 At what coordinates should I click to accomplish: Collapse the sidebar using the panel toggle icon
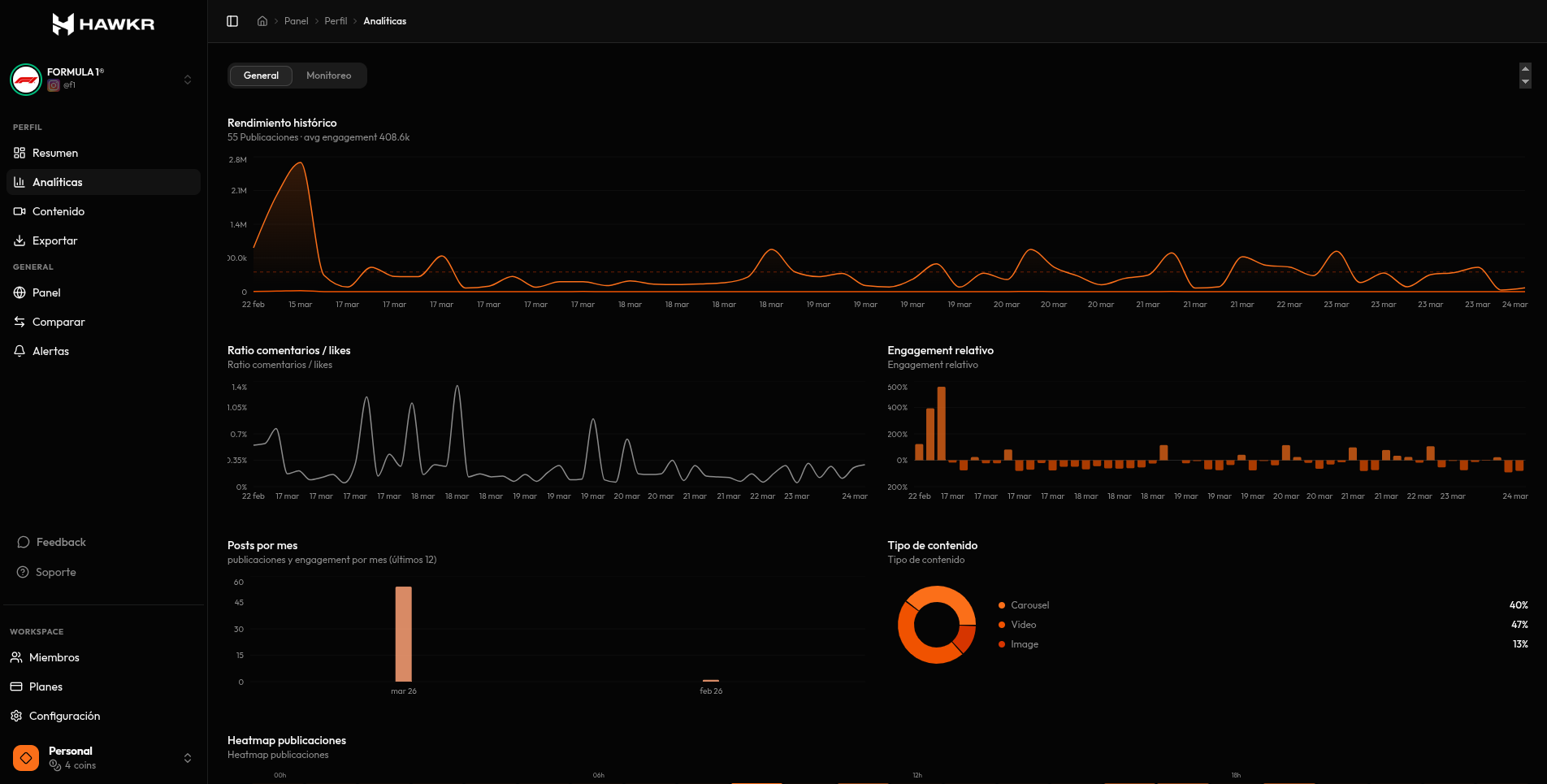click(x=232, y=20)
